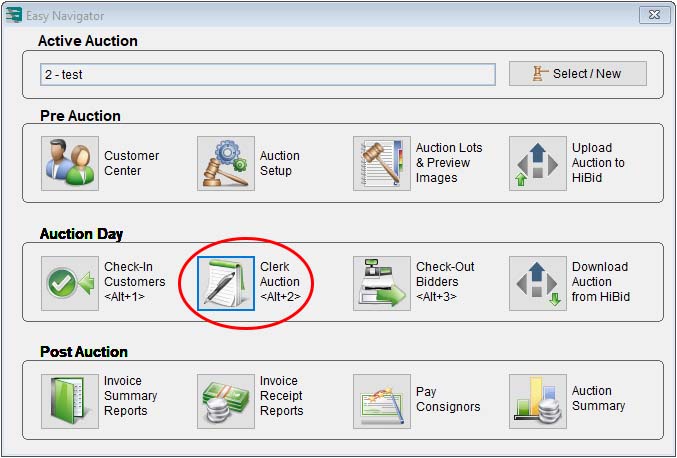Click the Check-Out Bidders <Alt+3> label
This screenshot has height=458, width=677.
click(x=445, y=281)
